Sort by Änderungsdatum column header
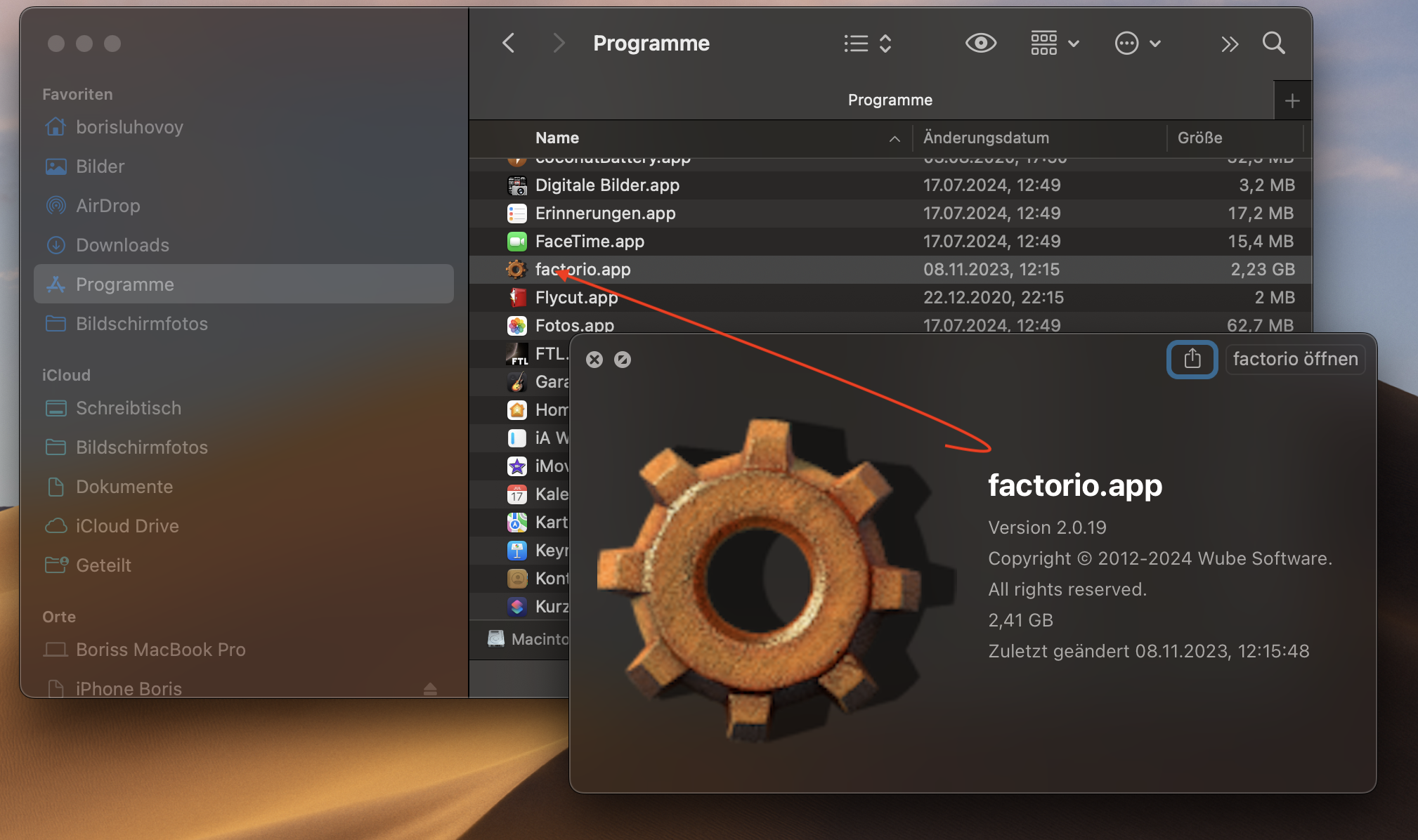Viewport: 1418px width, 840px height. 986,138
